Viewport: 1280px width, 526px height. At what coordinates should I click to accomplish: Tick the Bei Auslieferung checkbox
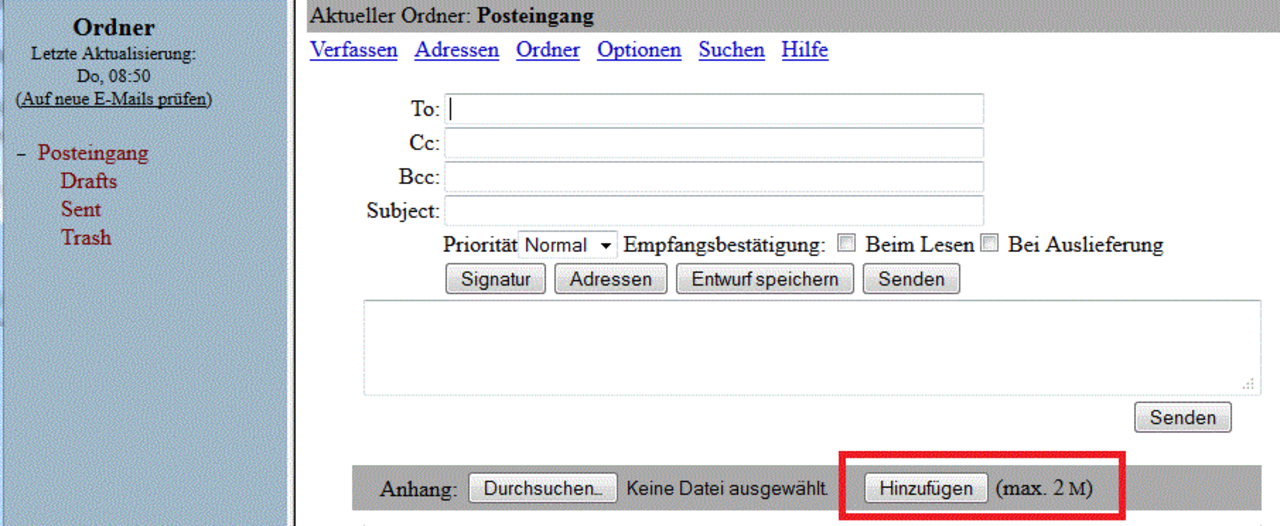click(990, 243)
